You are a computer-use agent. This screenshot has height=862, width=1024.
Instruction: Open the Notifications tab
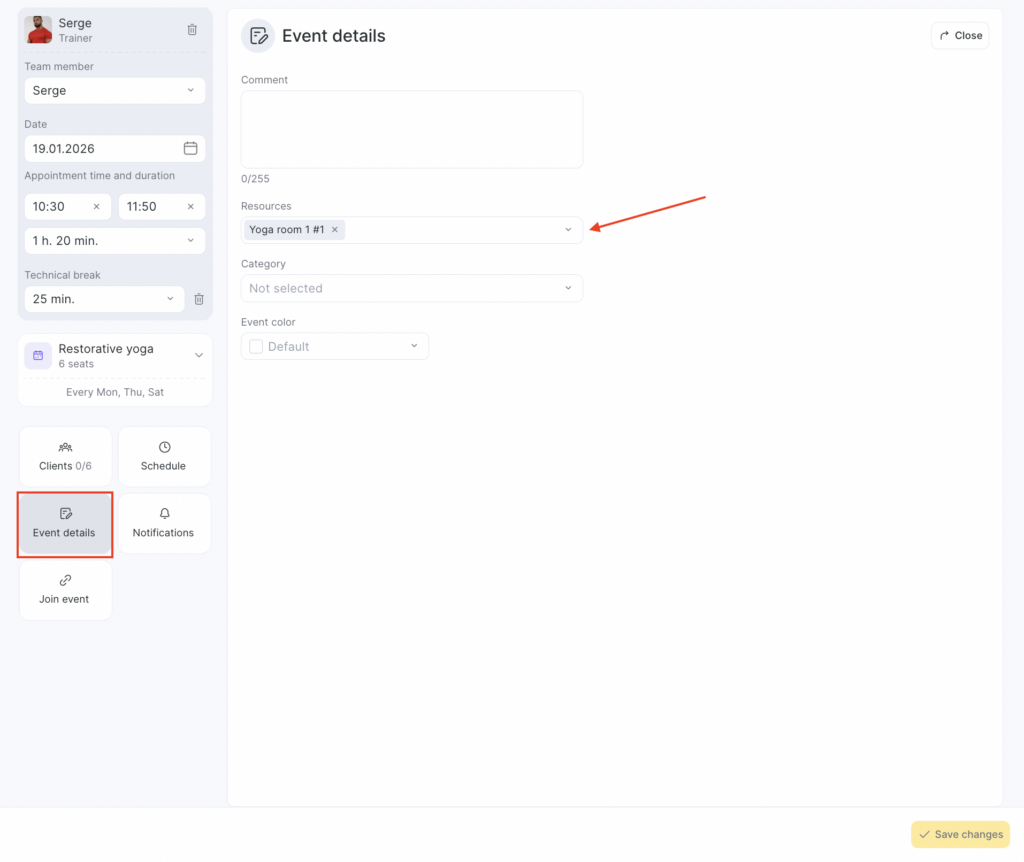(x=164, y=523)
